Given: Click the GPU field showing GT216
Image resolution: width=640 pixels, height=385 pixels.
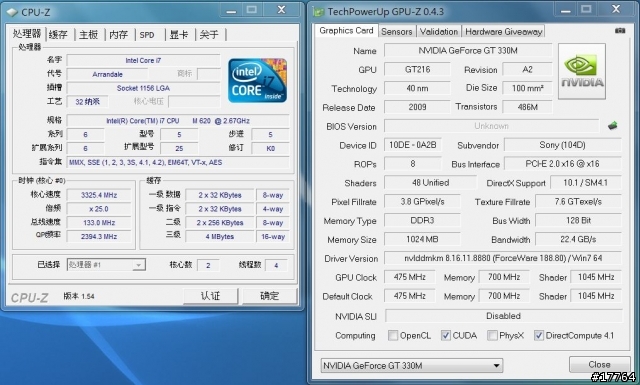Looking at the screenshot, I should 417,69.
